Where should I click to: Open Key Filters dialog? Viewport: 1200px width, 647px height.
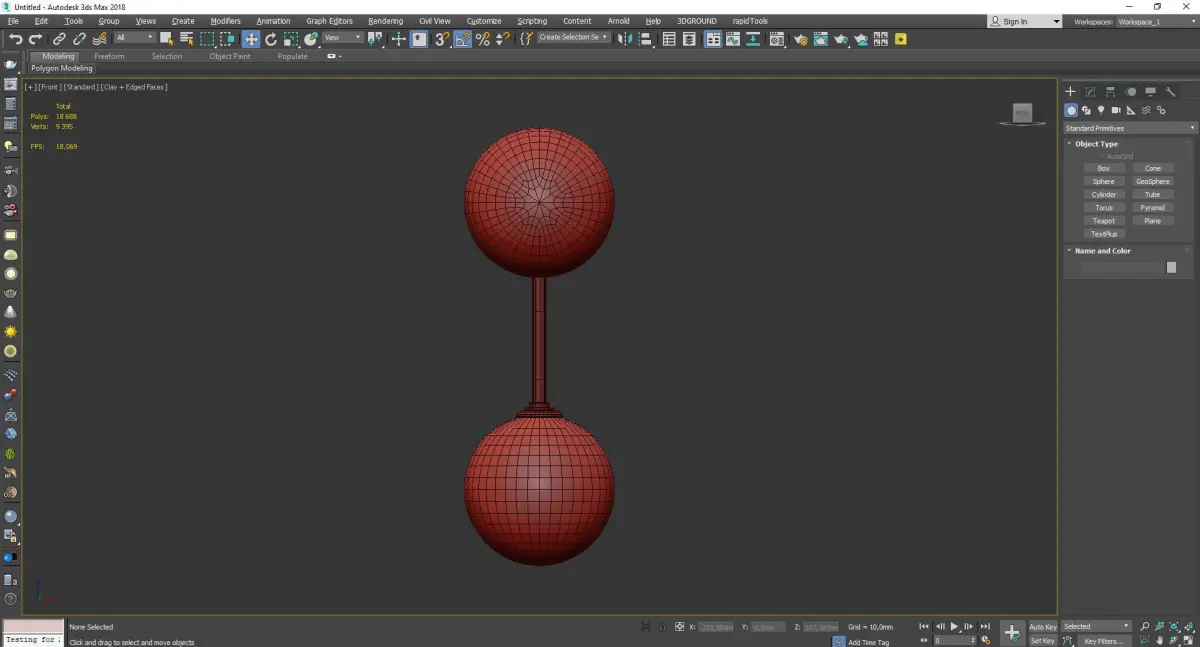pos(1103,641)
